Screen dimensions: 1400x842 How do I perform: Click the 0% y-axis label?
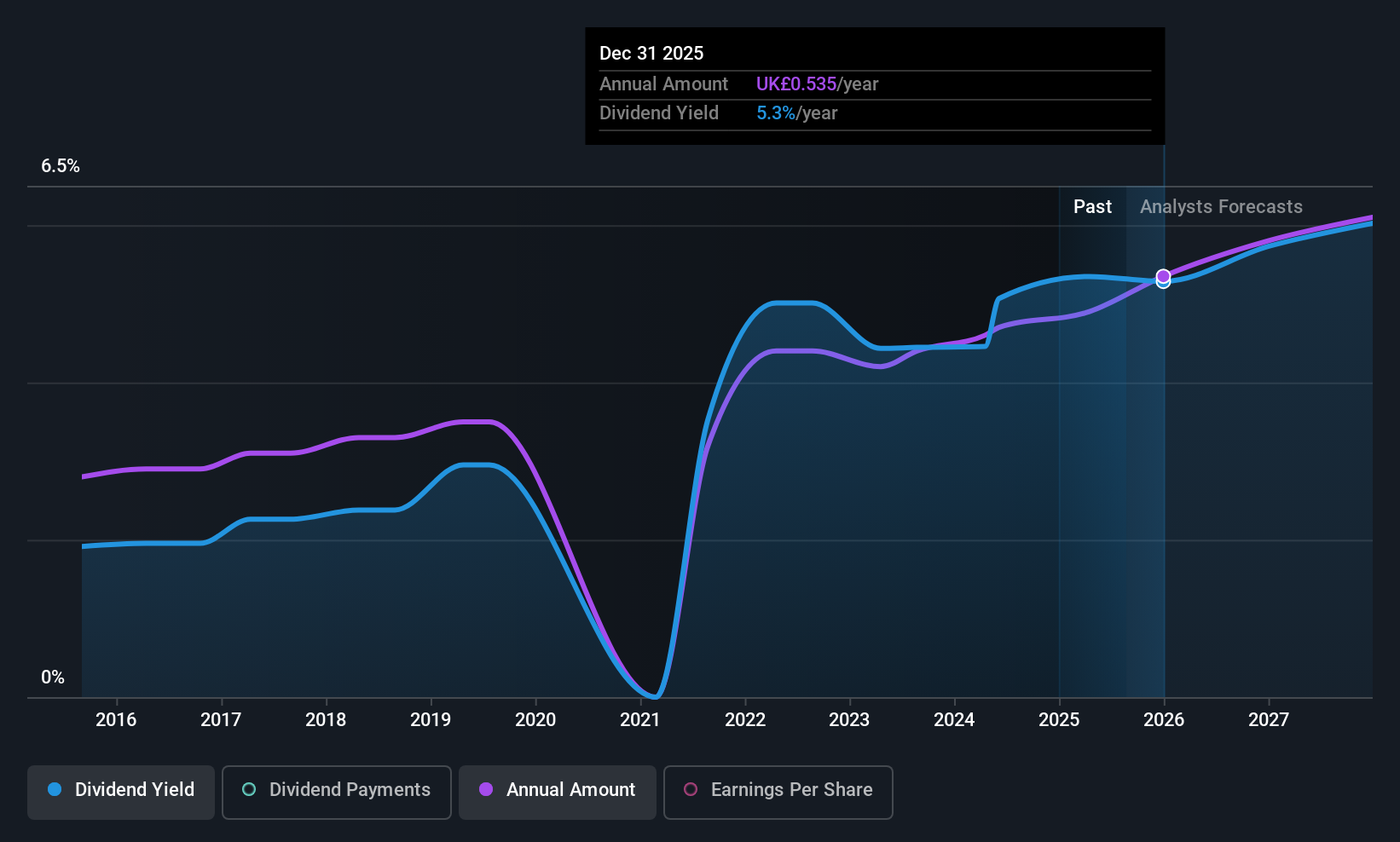tap(53, 678)
